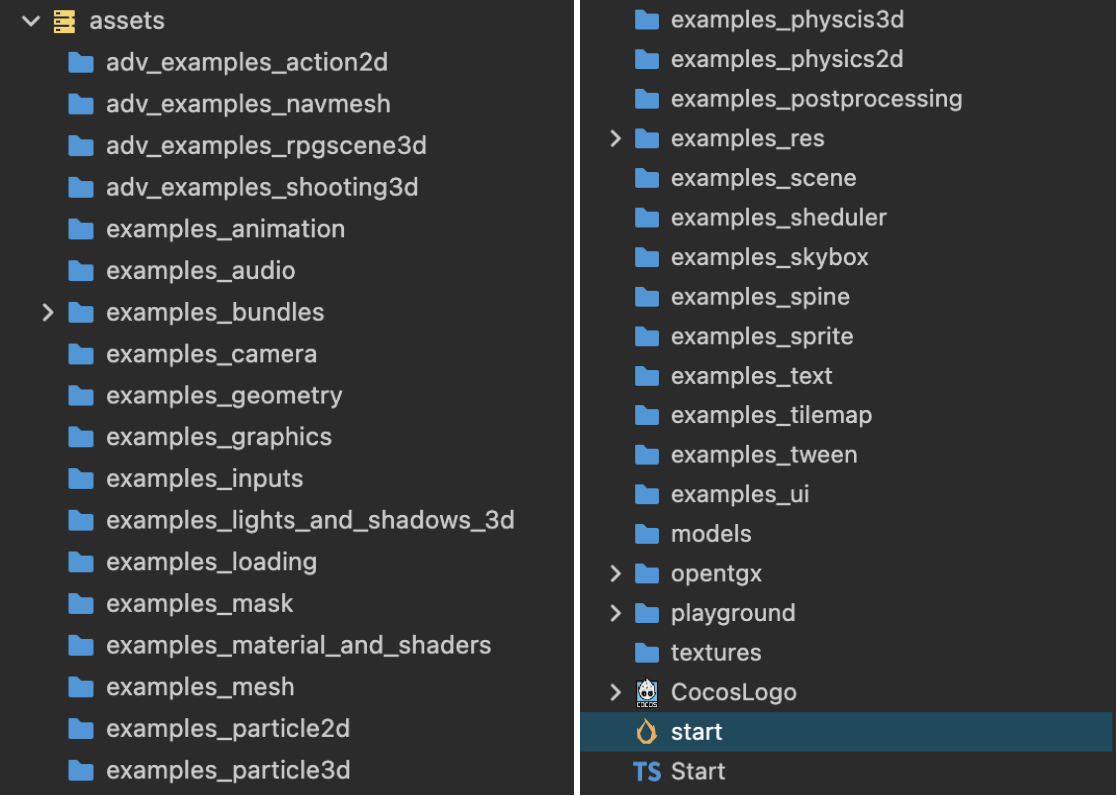
Task: Select the highlighted start scene name
Action: click(x=697, y=732)
